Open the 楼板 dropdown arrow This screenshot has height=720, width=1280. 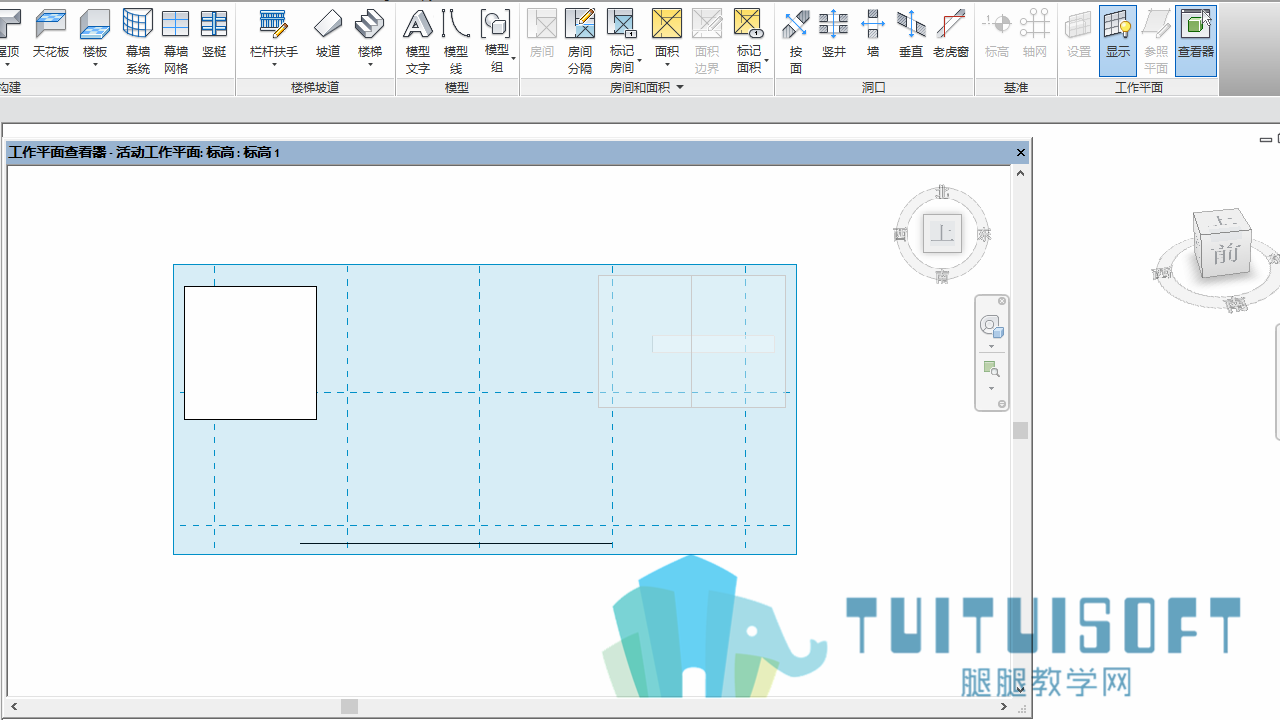click(x=95, y=65)
